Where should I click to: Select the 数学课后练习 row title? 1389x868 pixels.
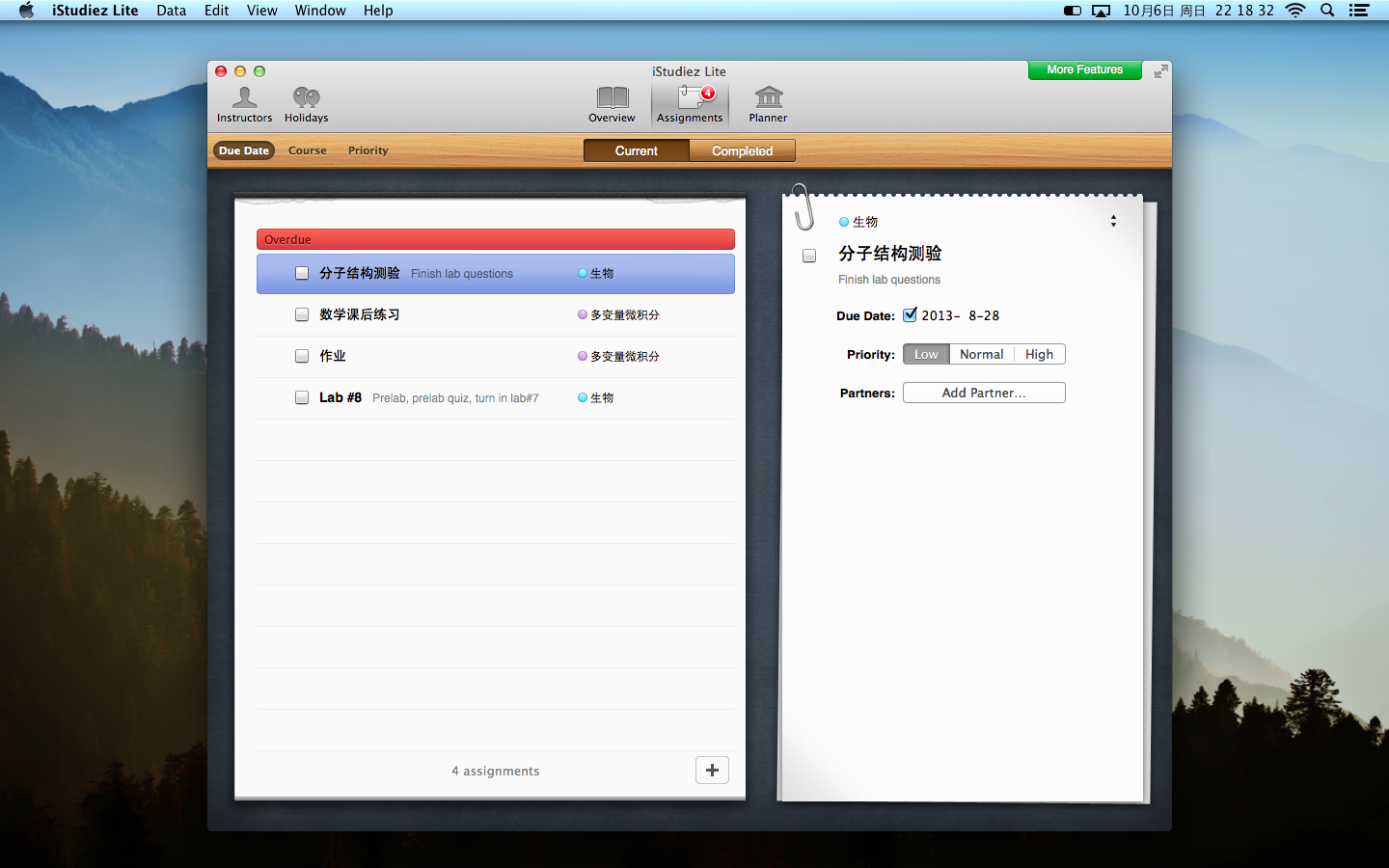[359, 314]
